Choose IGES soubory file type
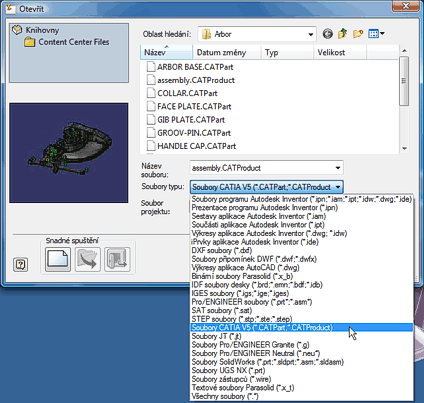 pyautogui.click(x=302, y=293)
